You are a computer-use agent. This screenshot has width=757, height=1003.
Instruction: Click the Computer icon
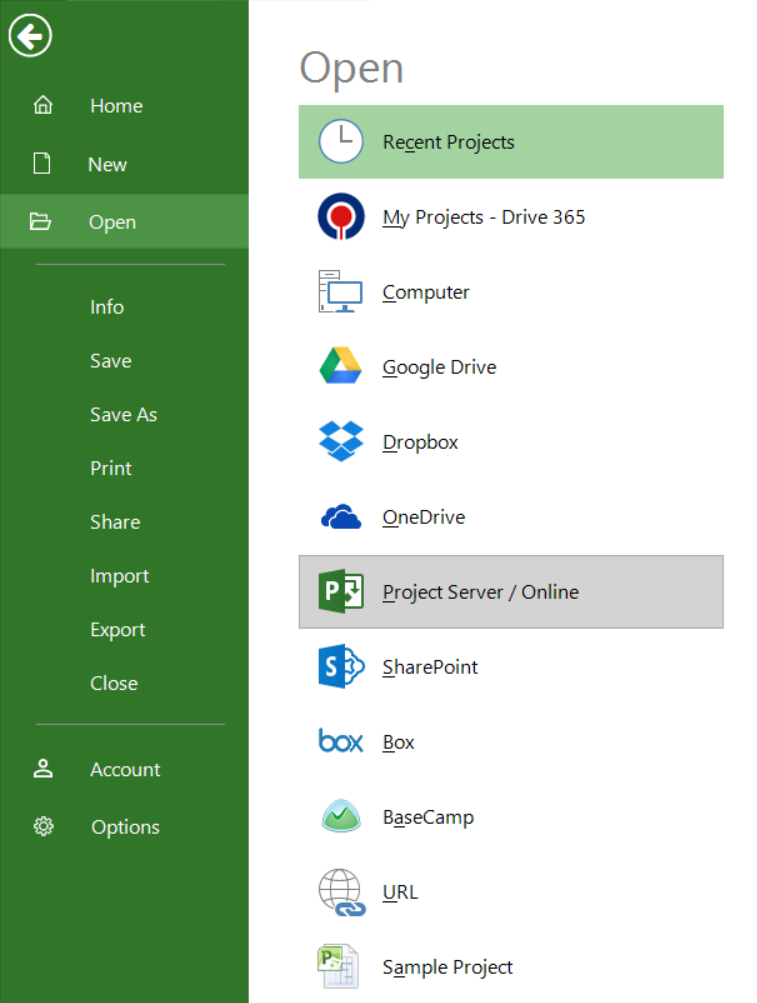341,292
